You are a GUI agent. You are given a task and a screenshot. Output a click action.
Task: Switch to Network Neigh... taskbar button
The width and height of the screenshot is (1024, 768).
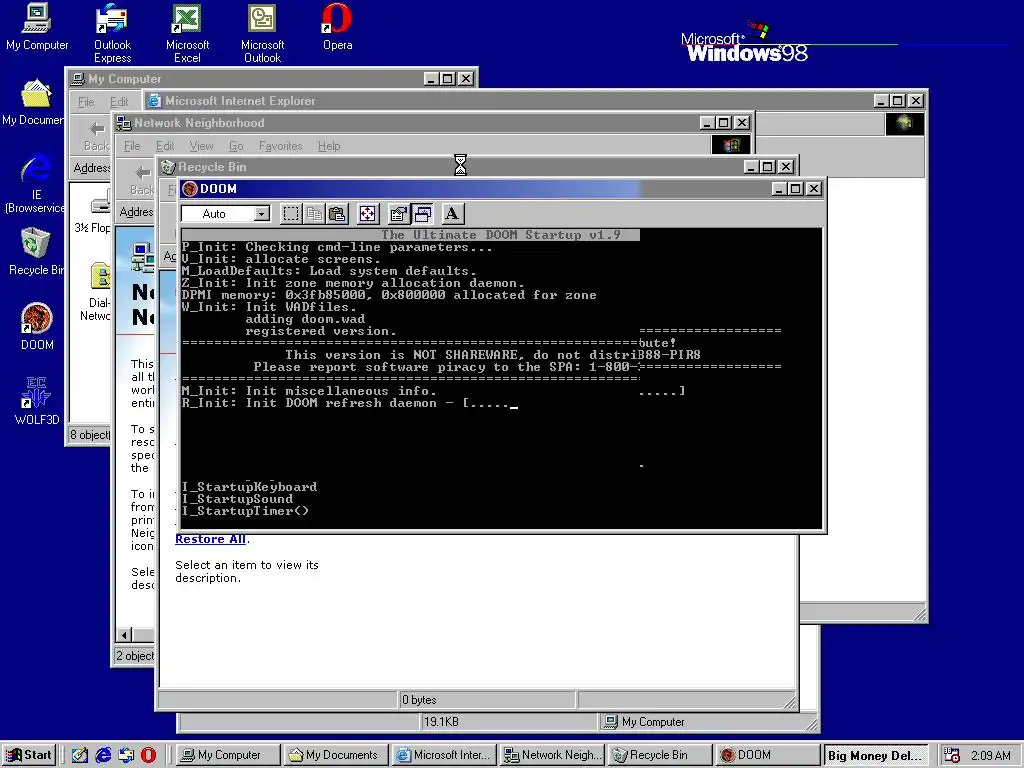point(551,755)
